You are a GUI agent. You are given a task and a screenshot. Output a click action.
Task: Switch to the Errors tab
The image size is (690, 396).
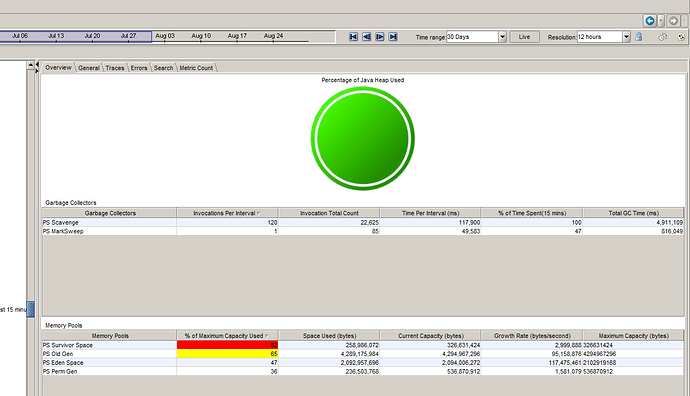coord(139,68)
